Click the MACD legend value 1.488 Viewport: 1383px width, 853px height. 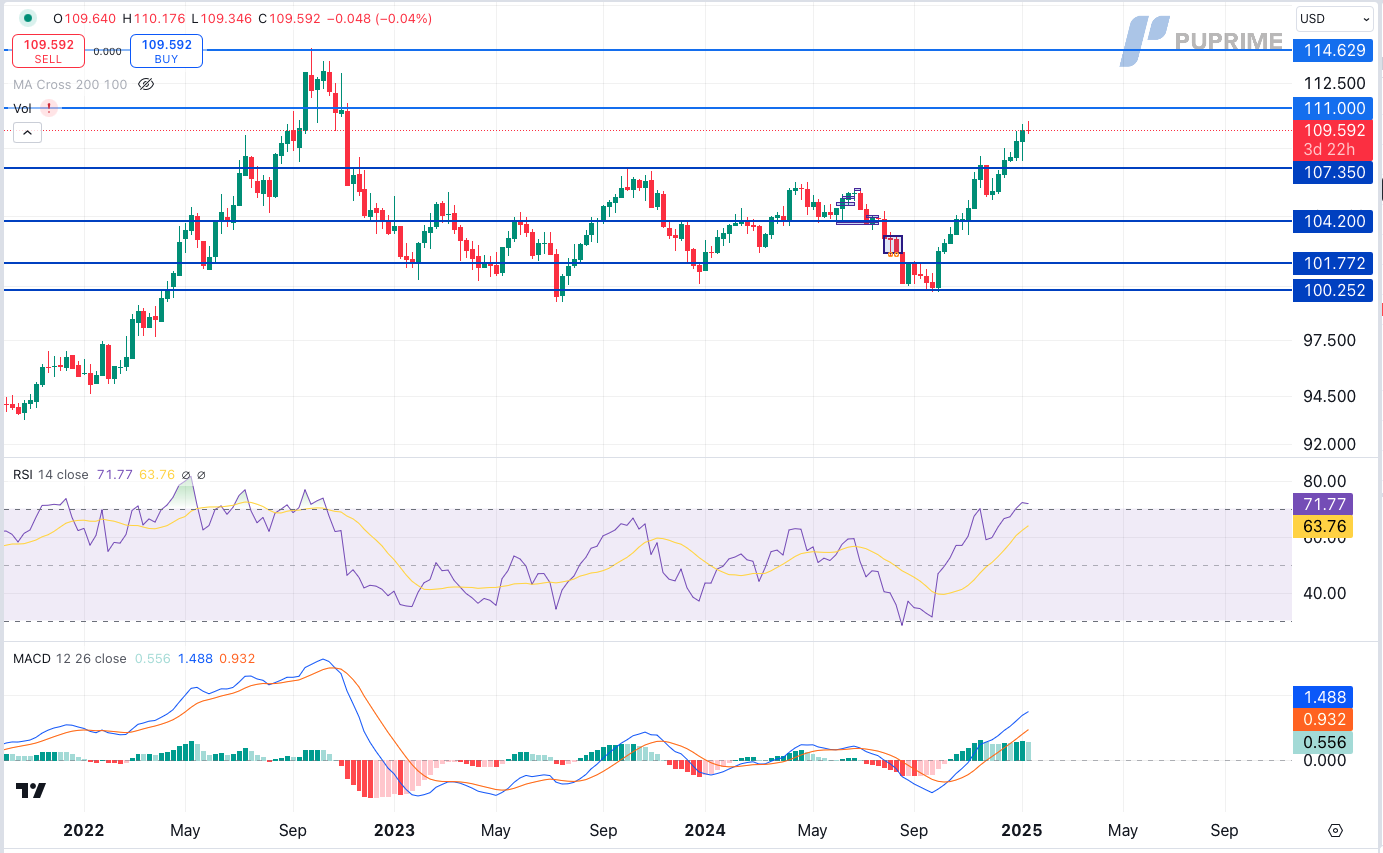tap(194, 659)
